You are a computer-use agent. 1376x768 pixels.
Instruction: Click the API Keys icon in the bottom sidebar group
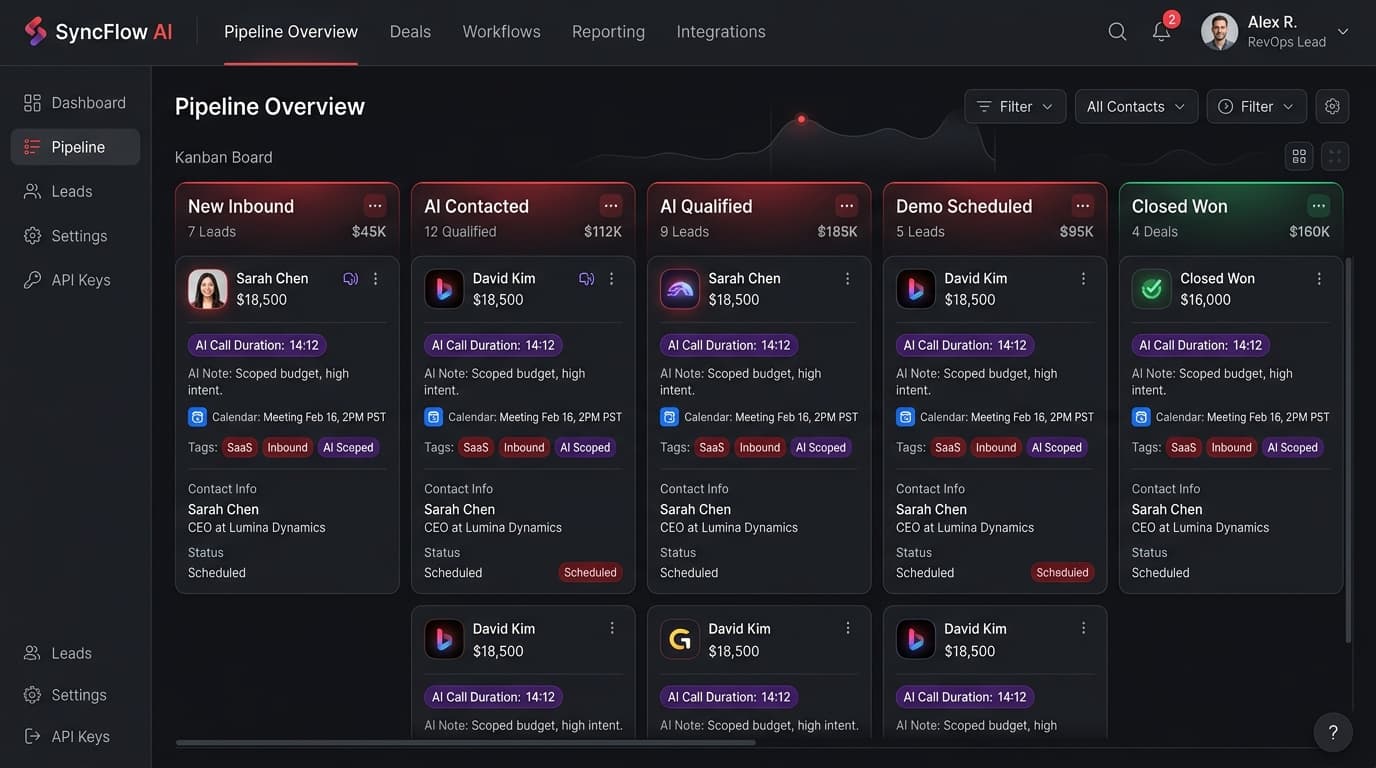pos(32,737)
